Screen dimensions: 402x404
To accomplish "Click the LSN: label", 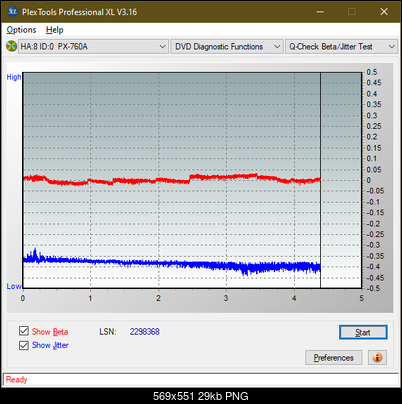I will [108, 332].
